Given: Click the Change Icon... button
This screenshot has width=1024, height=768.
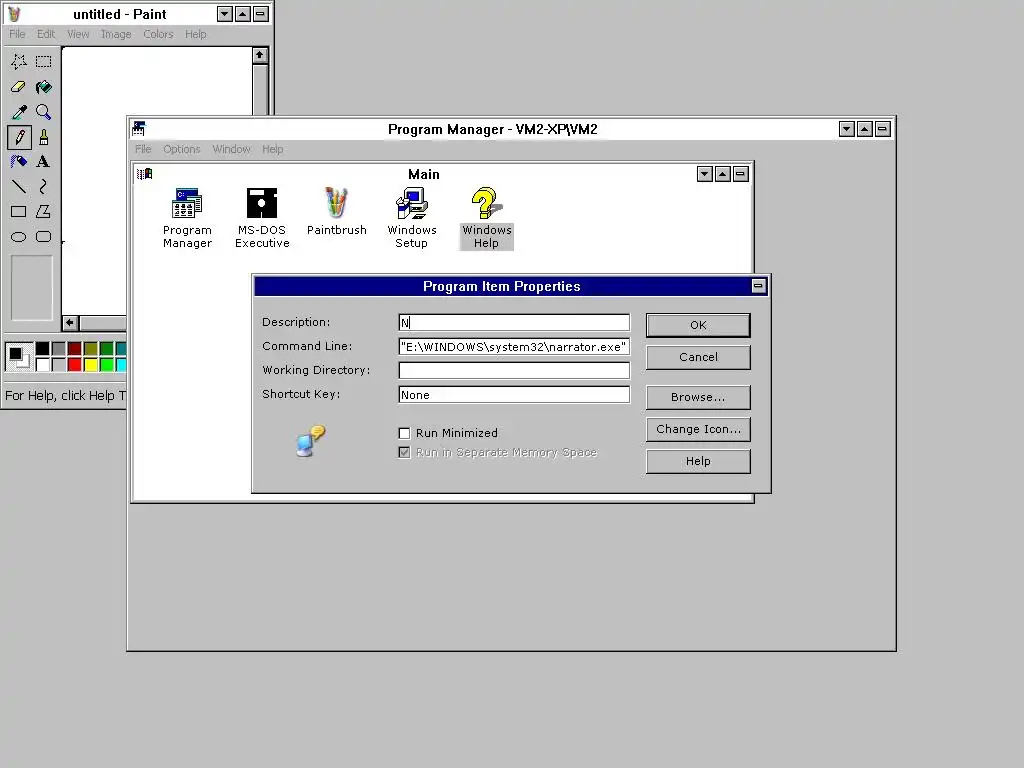Looking at the screenshot, I should 698,429.
